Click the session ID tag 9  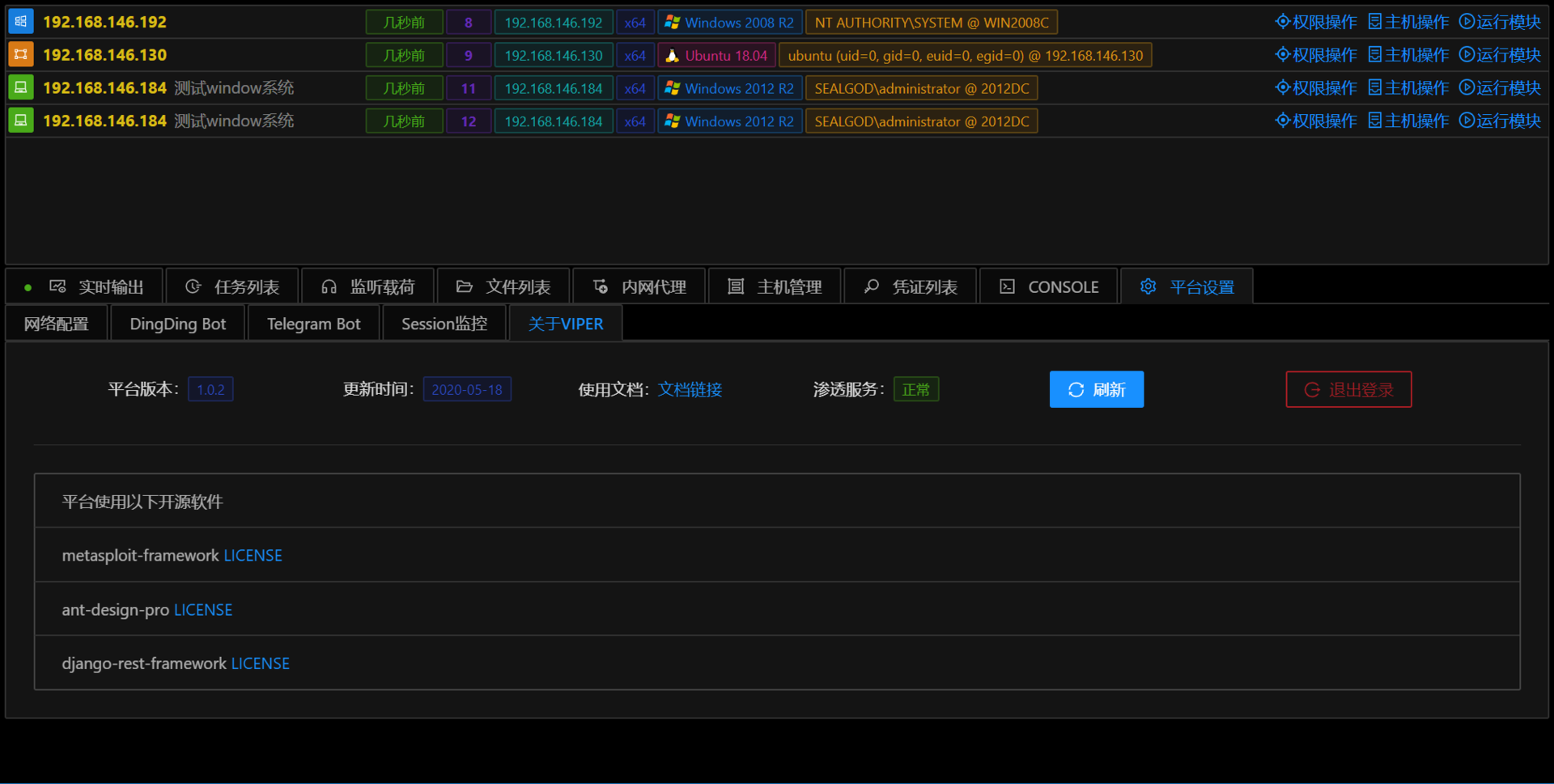(469, 56)
